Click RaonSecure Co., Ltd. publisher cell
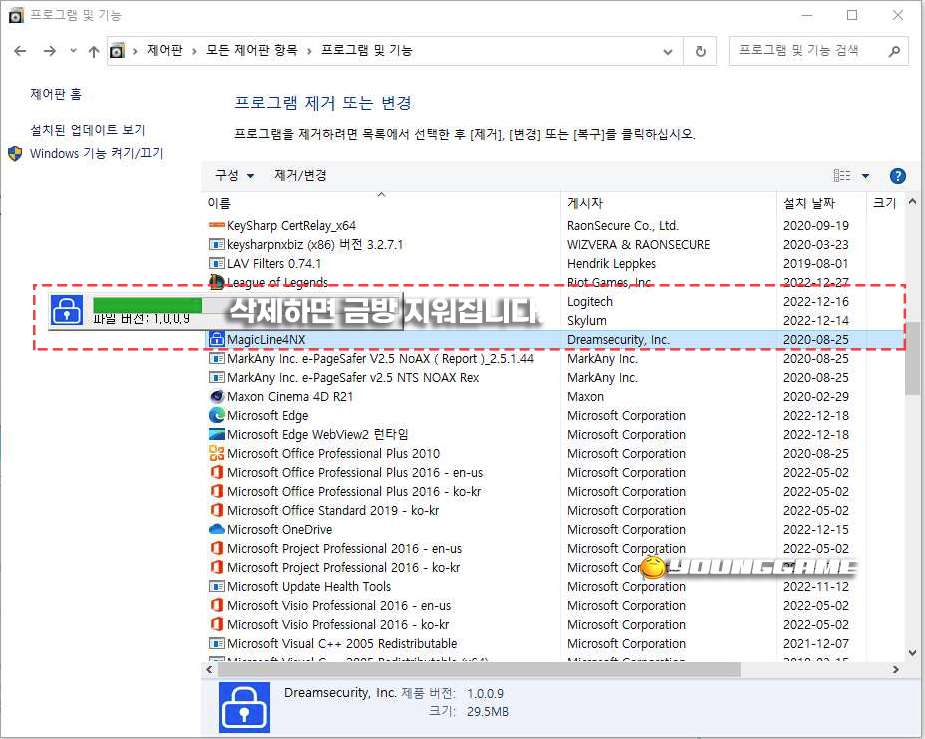Viewport: 925px width, 739px height. (x=622, y=225)
